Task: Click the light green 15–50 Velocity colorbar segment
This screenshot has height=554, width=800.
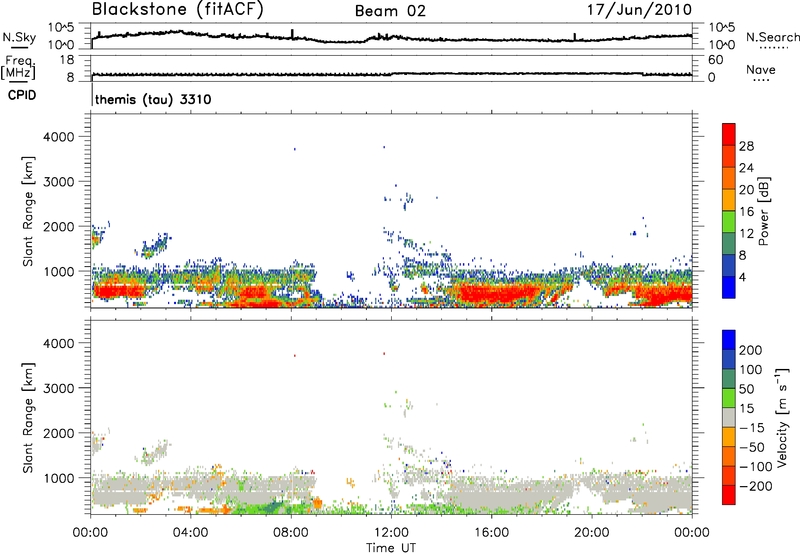Action: click(x=729, y=398)
